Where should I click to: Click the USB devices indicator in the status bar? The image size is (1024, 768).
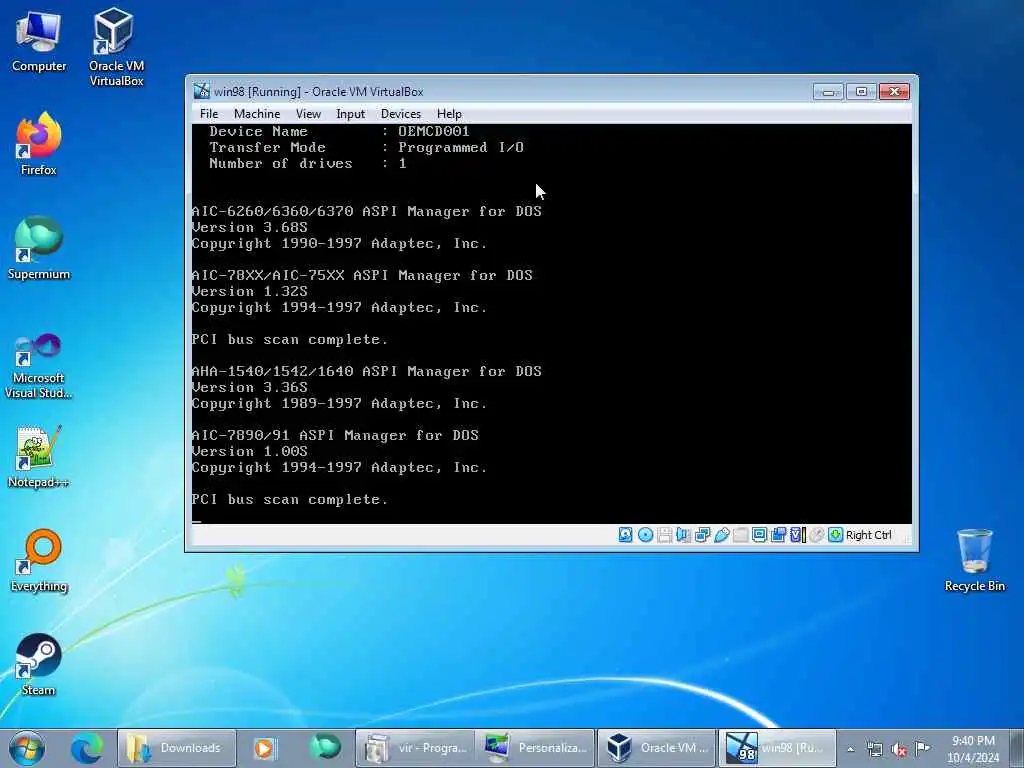tap(722, 535)
